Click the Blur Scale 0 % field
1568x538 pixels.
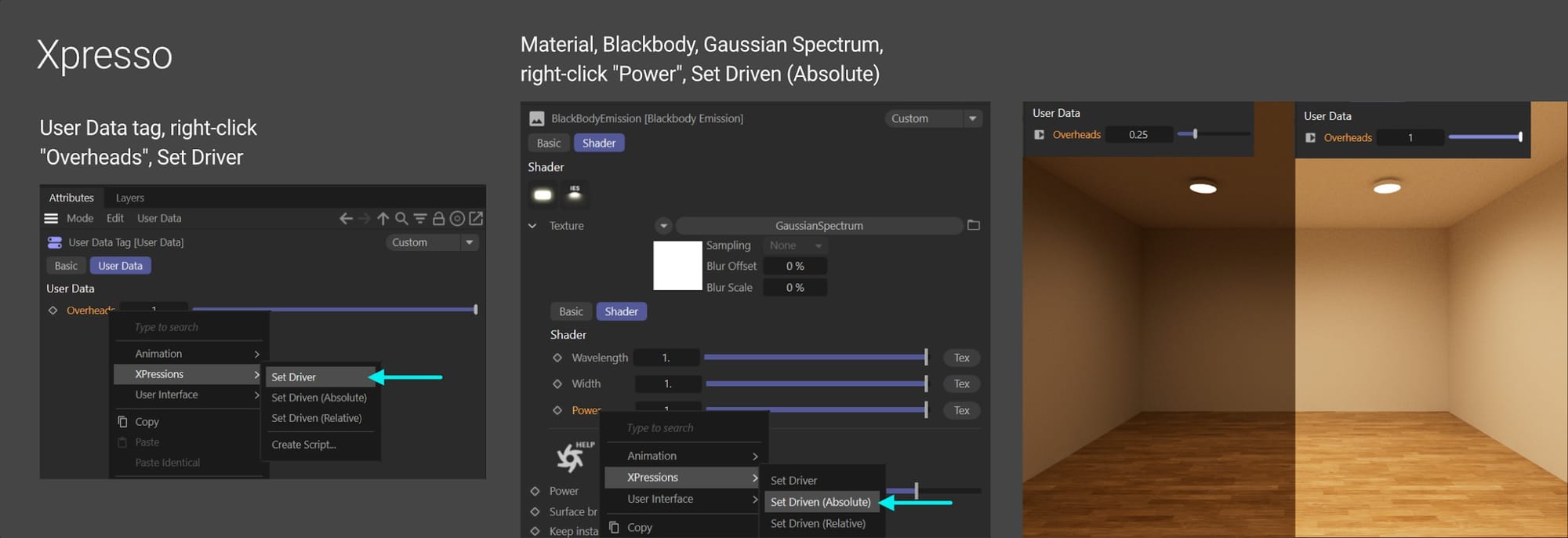point(796,288)
